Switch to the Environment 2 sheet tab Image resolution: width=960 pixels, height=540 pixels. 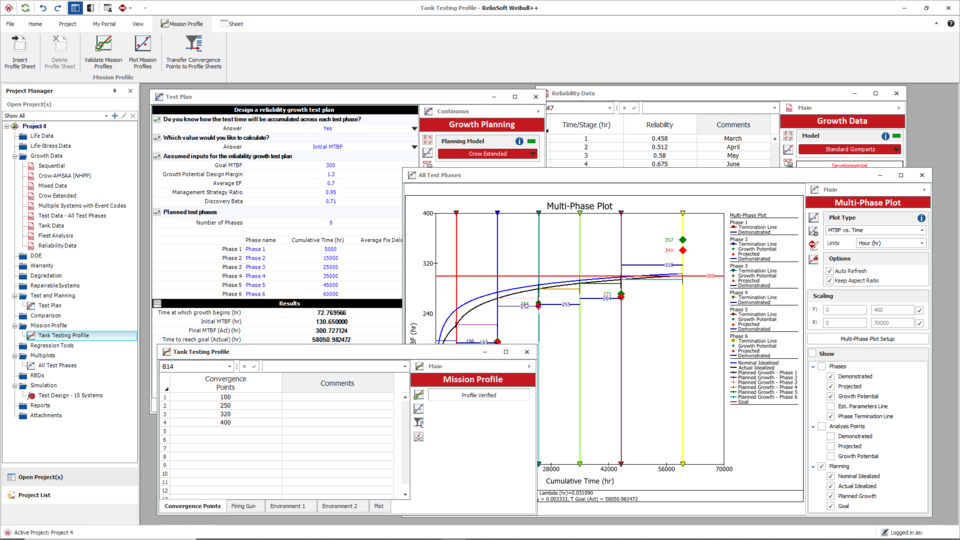tap(339, 506)
